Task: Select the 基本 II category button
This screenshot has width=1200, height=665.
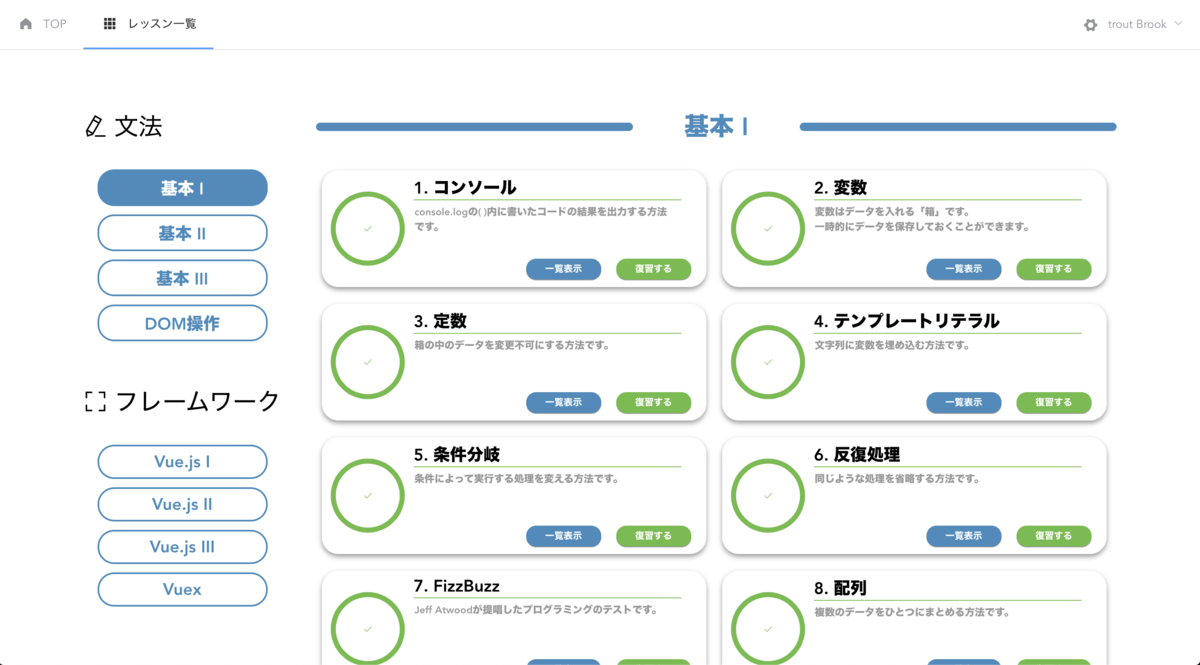Action: coord(182,233)
